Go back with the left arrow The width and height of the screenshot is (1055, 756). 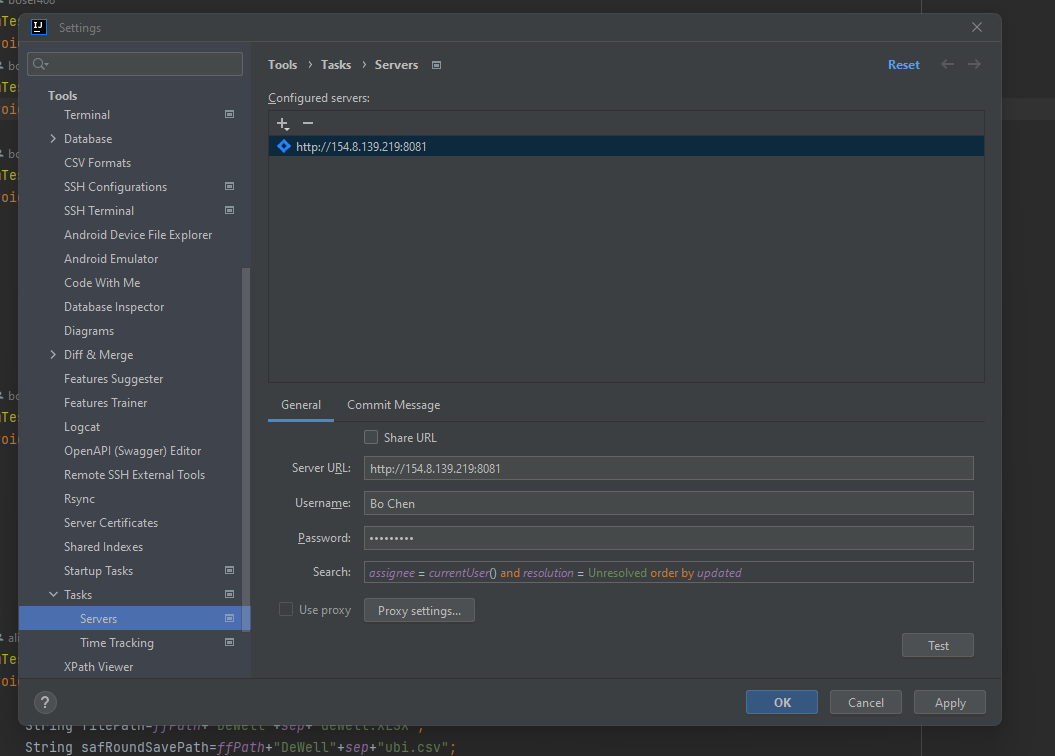pyautogui.click(x=947, y=65)
